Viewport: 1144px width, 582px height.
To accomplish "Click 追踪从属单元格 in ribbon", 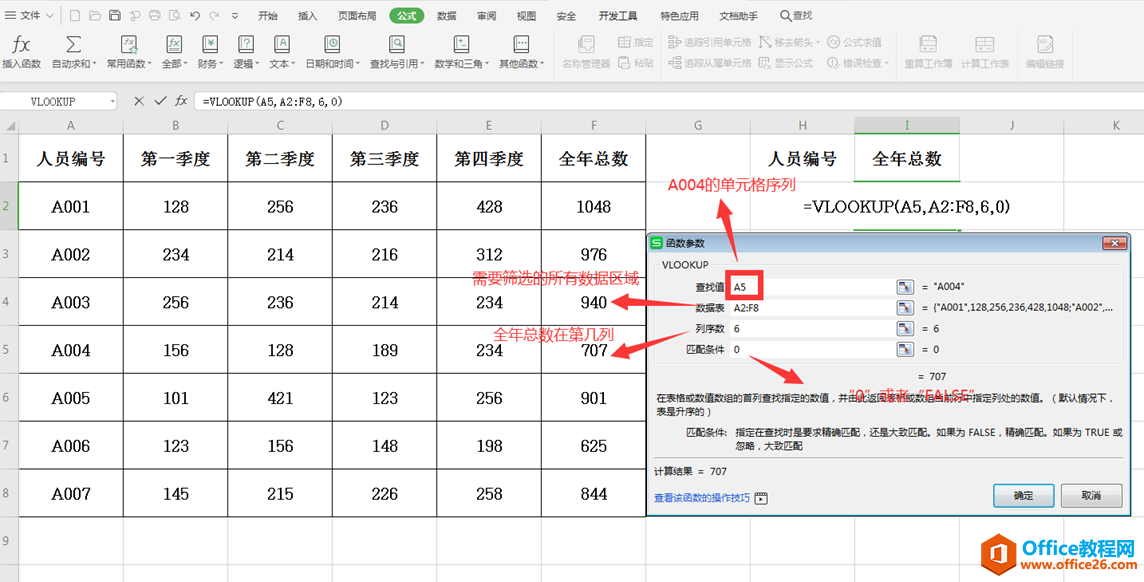I will click(710, 63).
